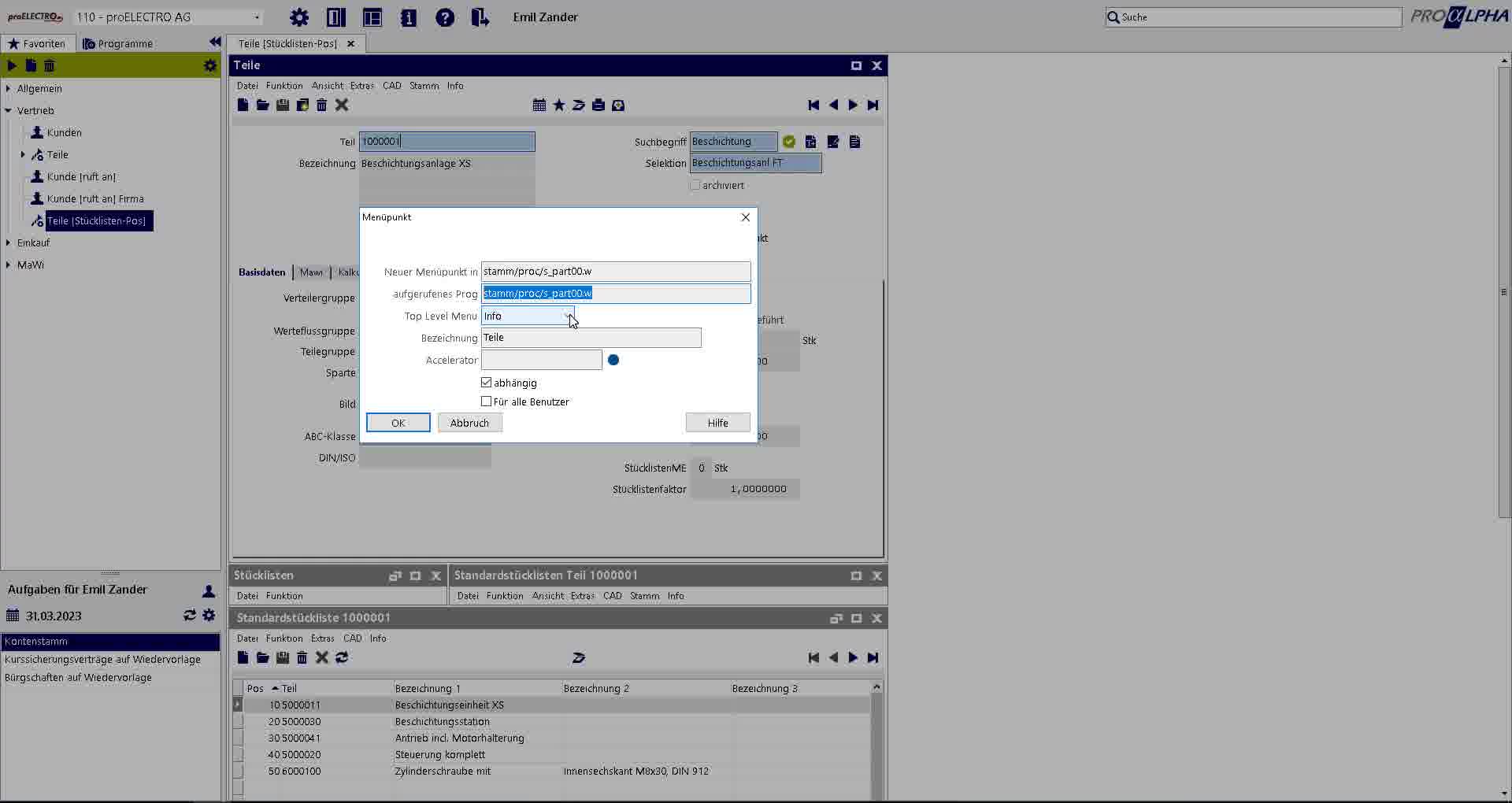Viewport: 1512px width, 803px height.
Task: Select the Mawi tab in Teile form
Action: 311,272
